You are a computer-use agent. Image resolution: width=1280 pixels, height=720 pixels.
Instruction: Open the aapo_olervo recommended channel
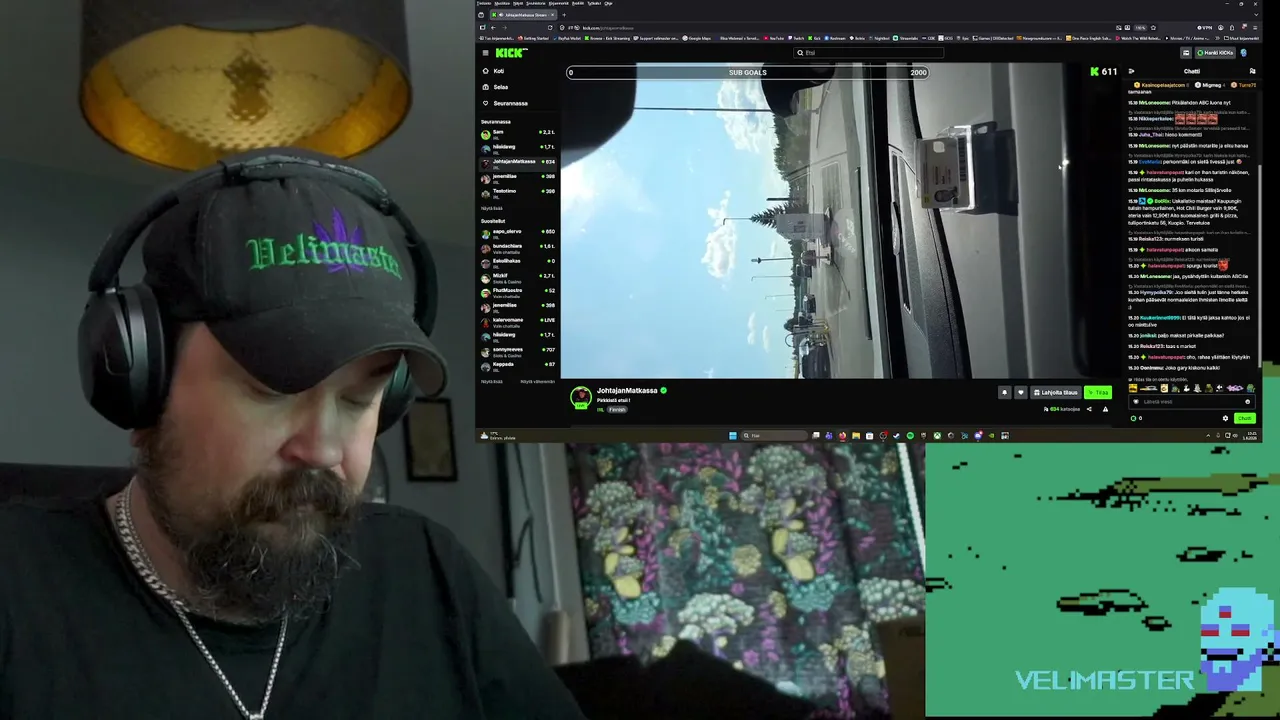coord(518,232)
